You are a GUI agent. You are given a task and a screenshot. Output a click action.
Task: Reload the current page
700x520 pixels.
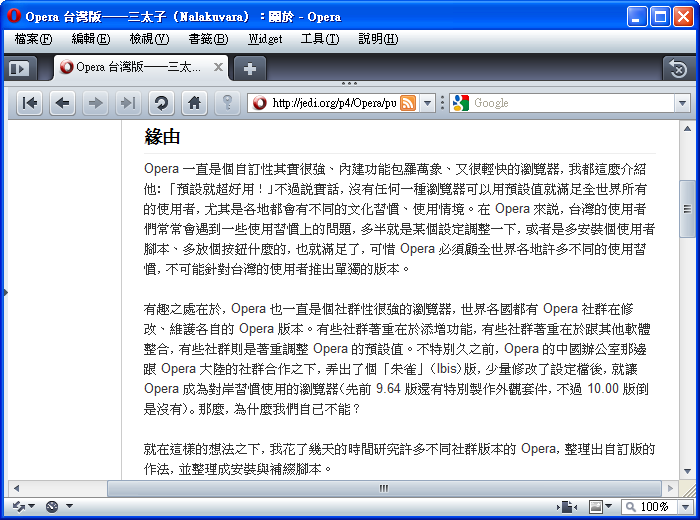point(162,103)
